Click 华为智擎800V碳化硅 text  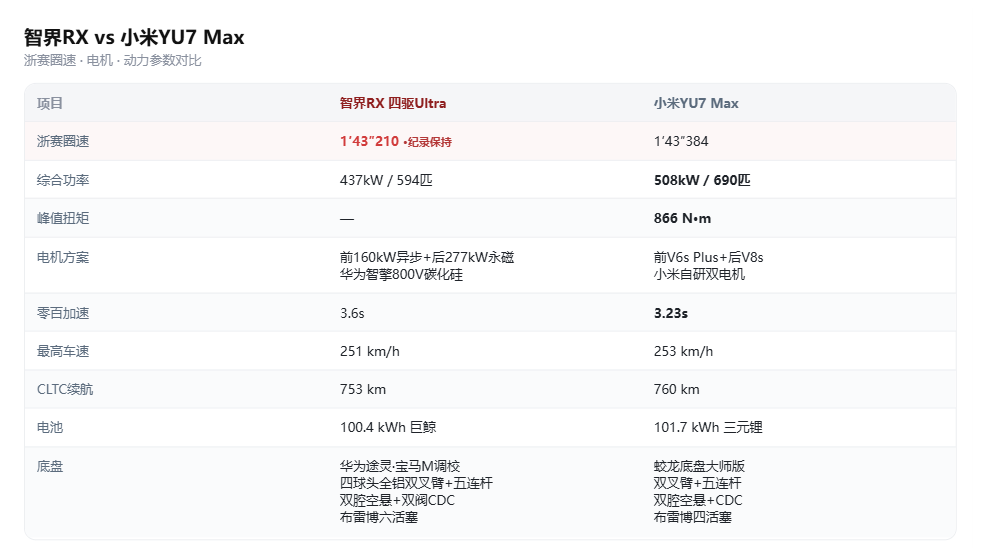[x=401, y=275]
